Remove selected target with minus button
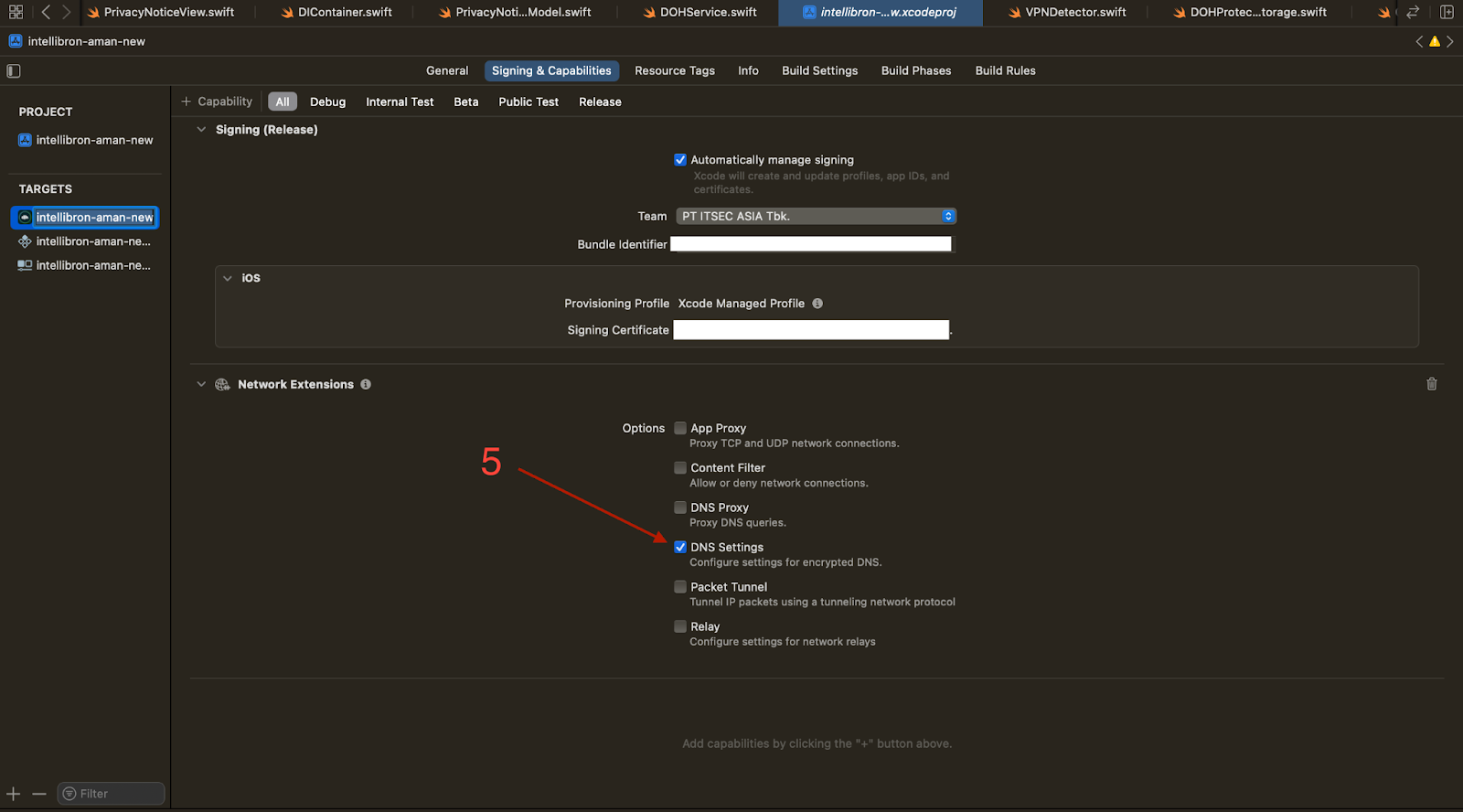 point(39,794)
